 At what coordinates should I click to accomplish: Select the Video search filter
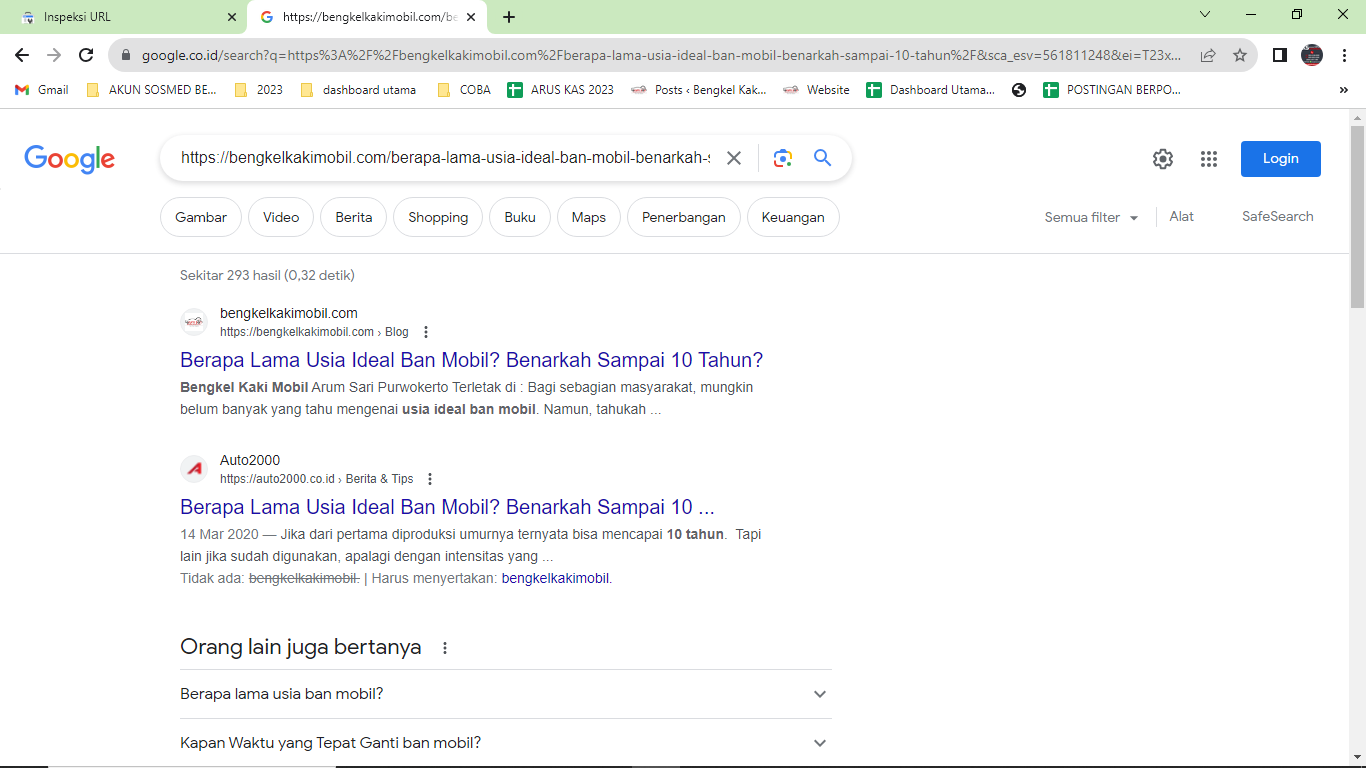281,217
